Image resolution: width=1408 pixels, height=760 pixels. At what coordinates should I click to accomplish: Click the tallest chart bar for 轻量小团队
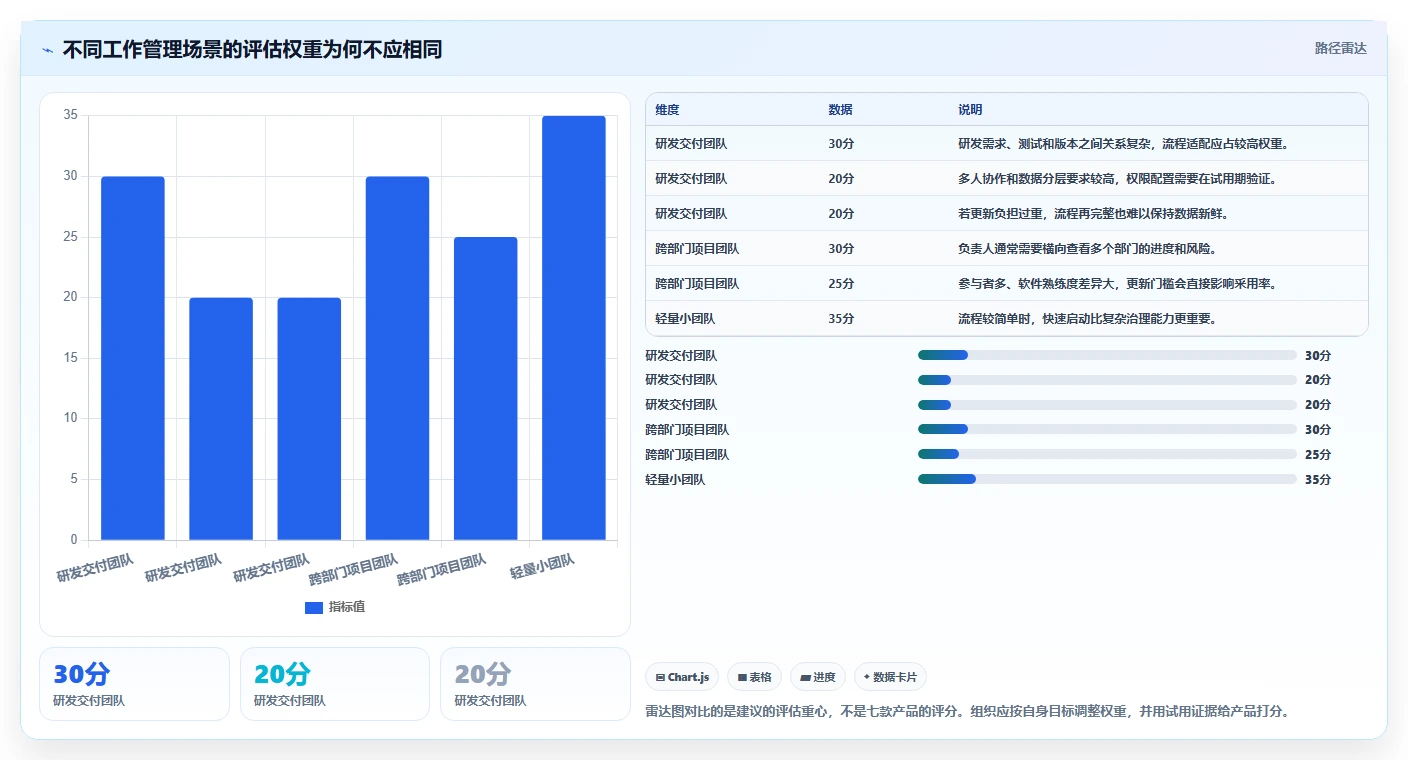point(574,328)
